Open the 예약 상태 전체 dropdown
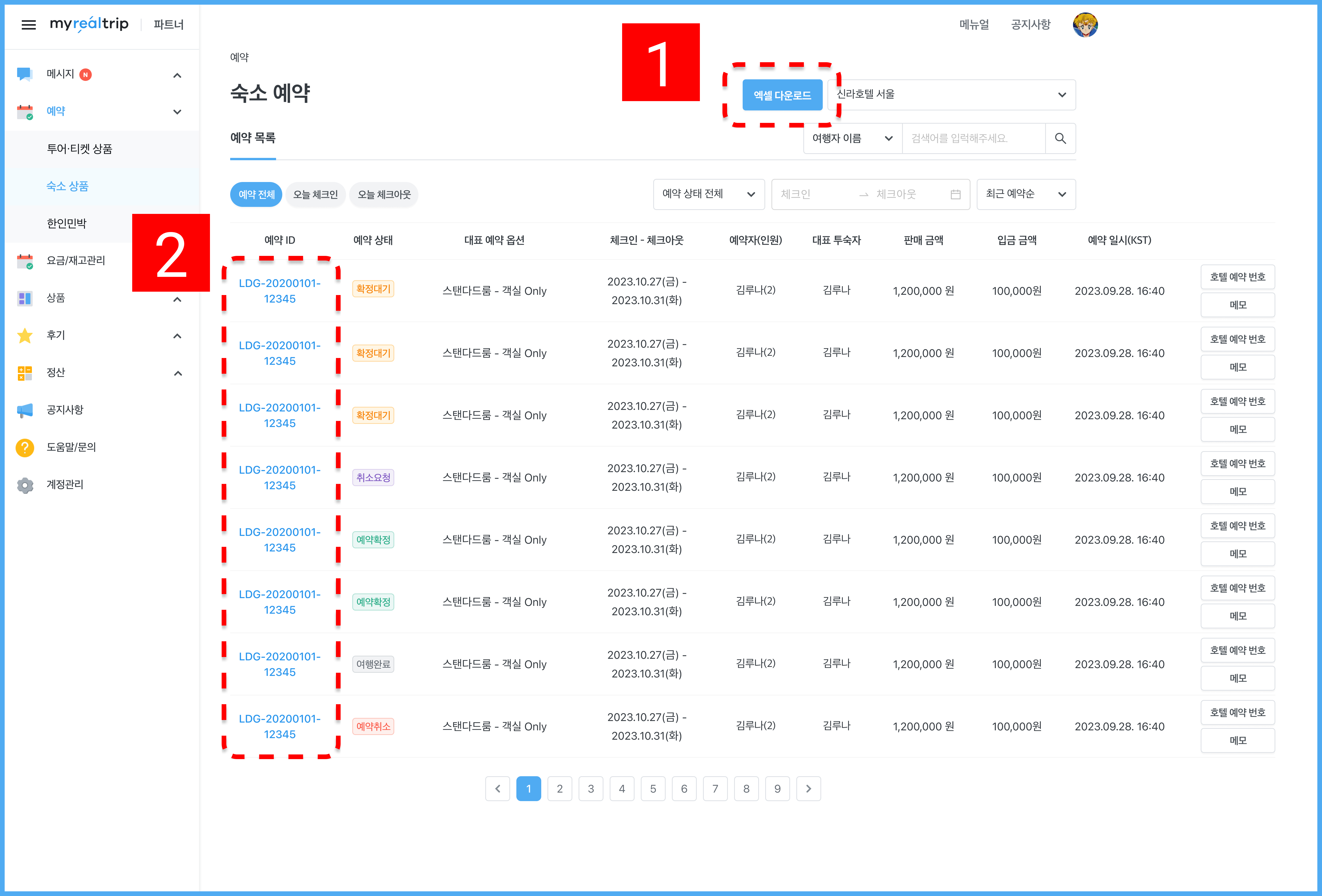 708,194
